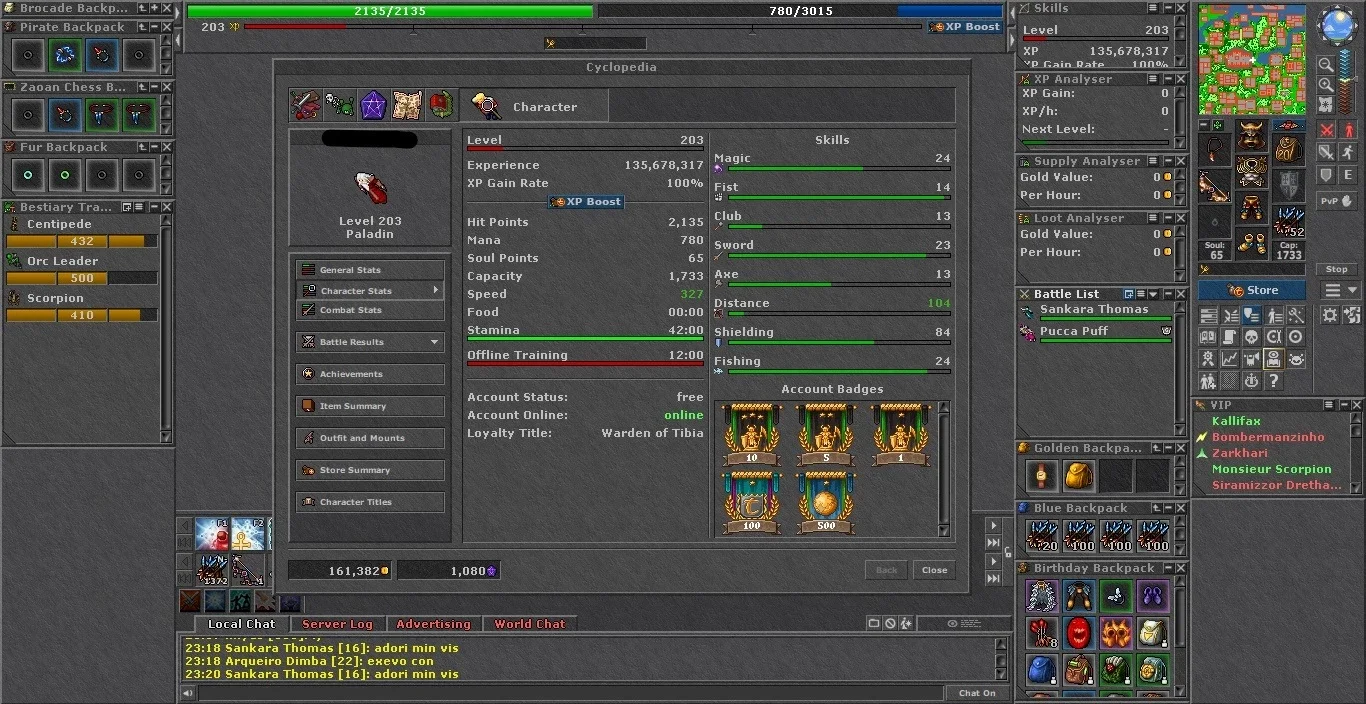Click the blue Store button
Screen dimensions: 1366x704
tap(1252, 290)
